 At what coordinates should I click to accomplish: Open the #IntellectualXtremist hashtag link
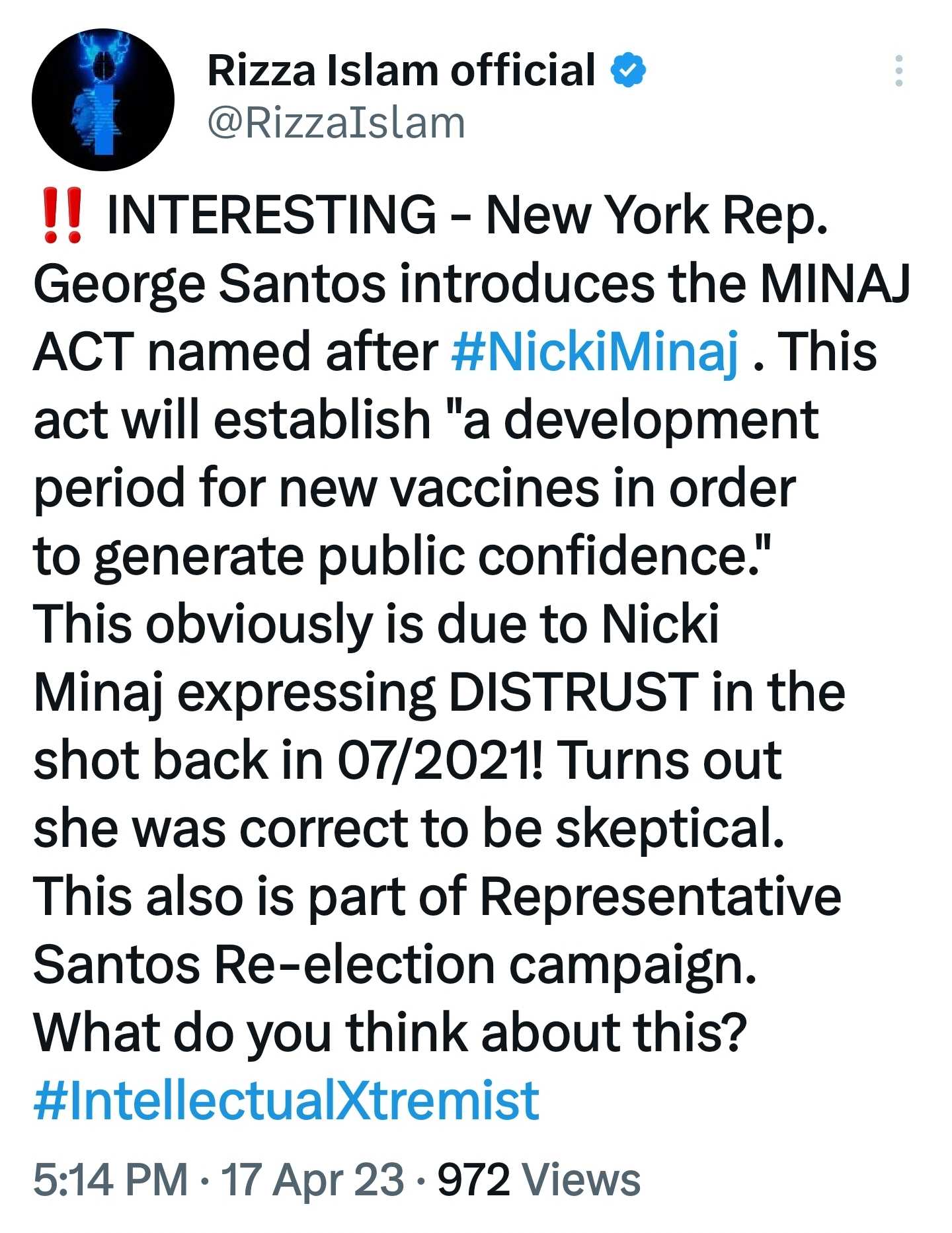pyautogui.click(x=286, y=1101)
